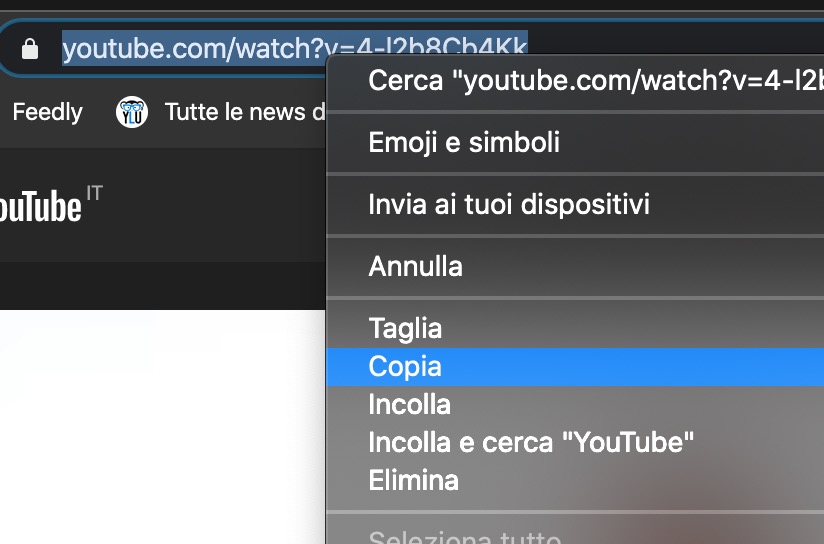The height and width of the screenshot is (544, 824).
Task: Select Copia to copy the URL
Action: point(405,367)
